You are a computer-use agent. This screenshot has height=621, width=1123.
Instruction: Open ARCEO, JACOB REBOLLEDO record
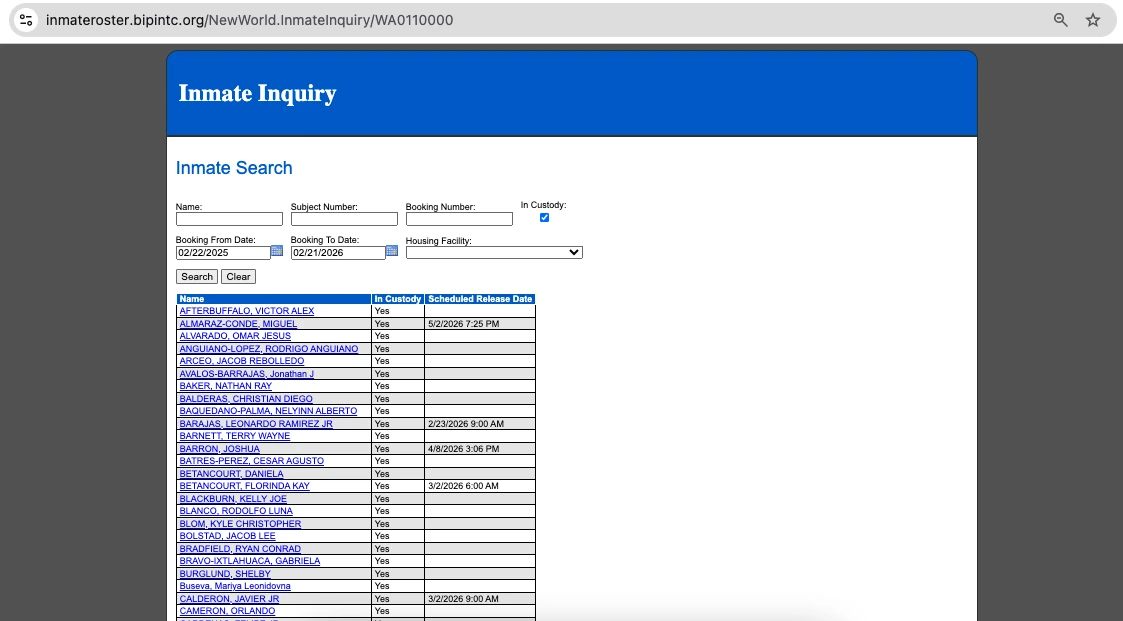(241, 361)
